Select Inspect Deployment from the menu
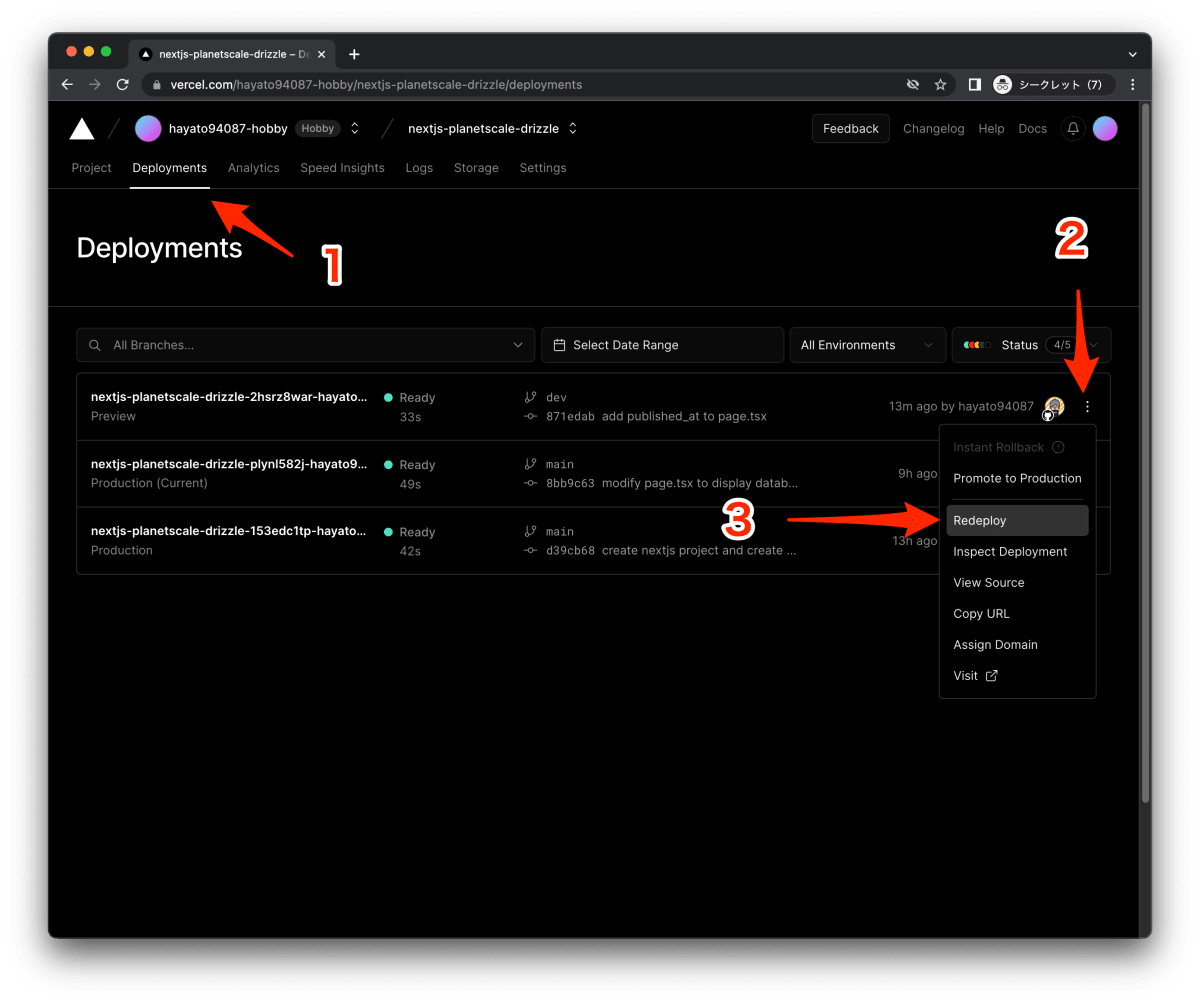This screenshot has height=1002, width=1200. coord(1017,551)
